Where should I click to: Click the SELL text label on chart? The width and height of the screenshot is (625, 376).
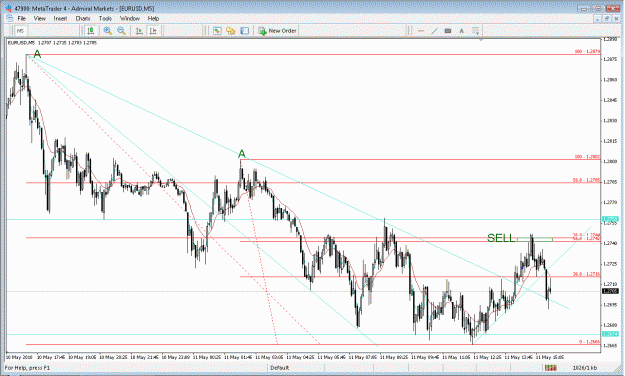click(x=501, y=238)
